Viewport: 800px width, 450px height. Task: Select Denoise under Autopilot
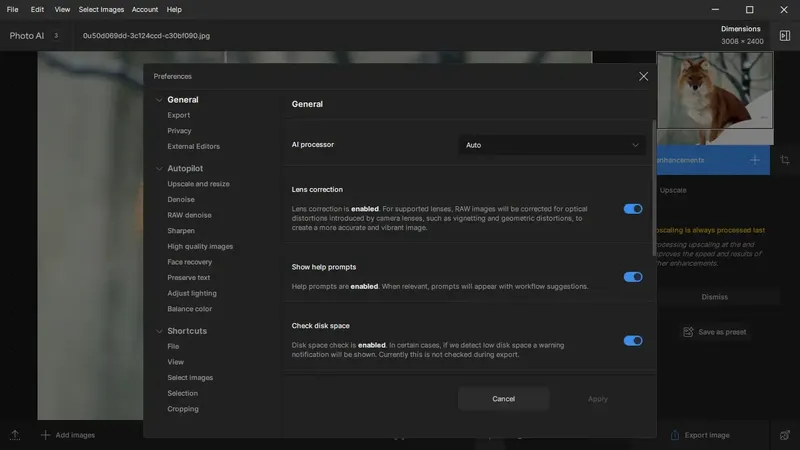pyautogui.click(x=181, y=199)
